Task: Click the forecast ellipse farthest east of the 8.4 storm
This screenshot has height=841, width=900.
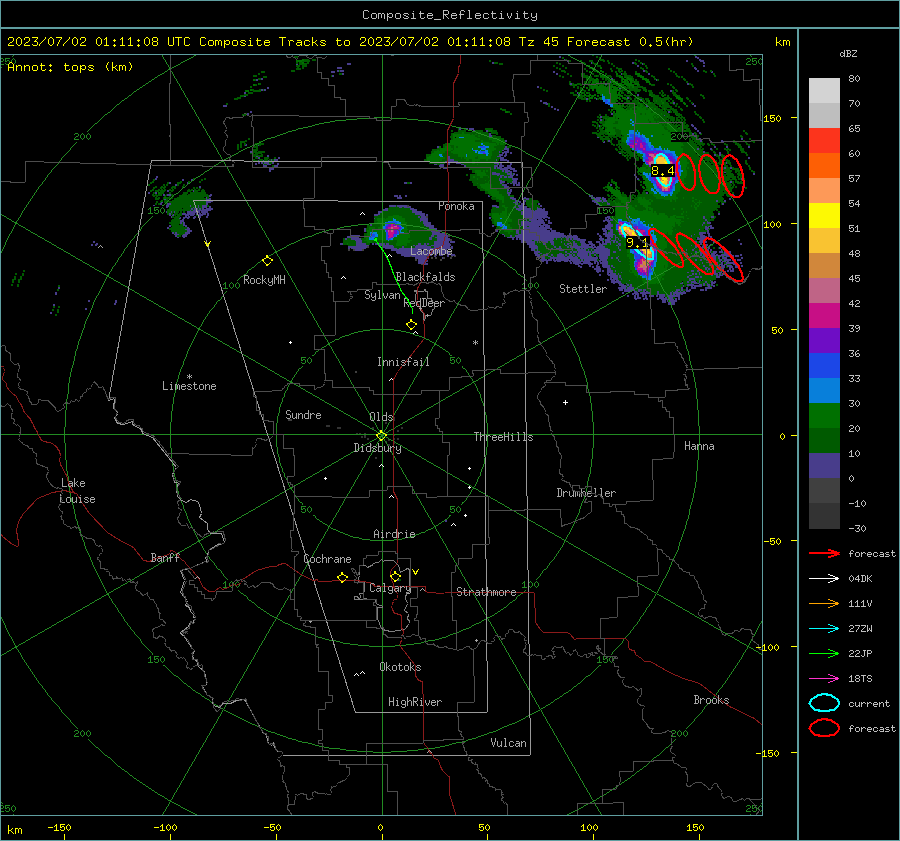Action: (x=732, y=176)
